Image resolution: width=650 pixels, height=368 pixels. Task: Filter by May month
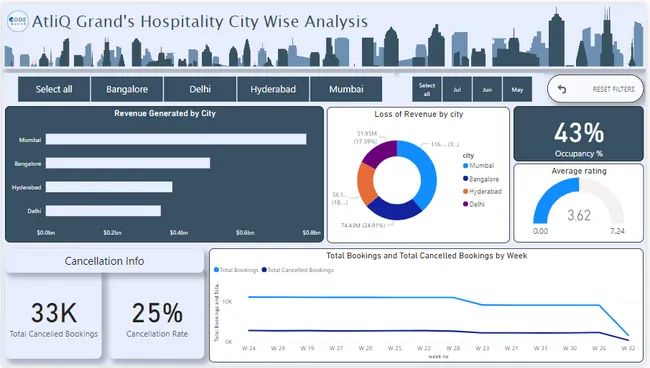(517, 89)
